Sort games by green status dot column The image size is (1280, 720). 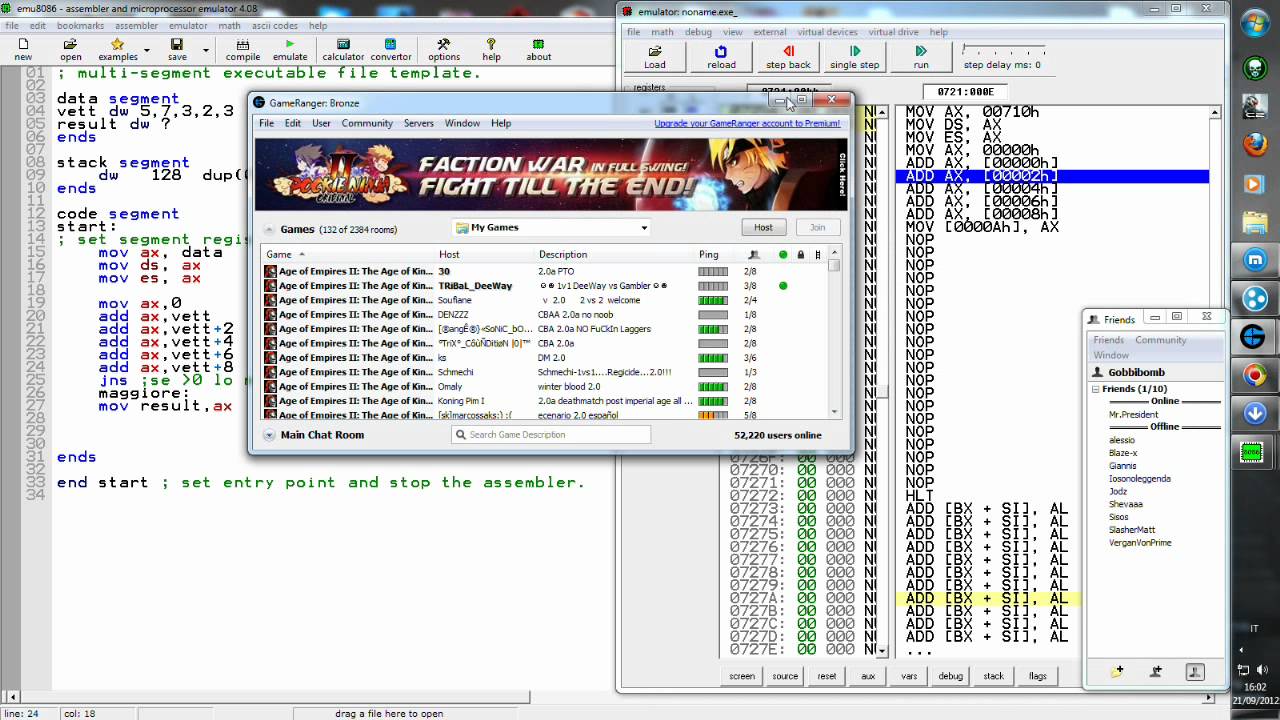[x=783, y=255]
